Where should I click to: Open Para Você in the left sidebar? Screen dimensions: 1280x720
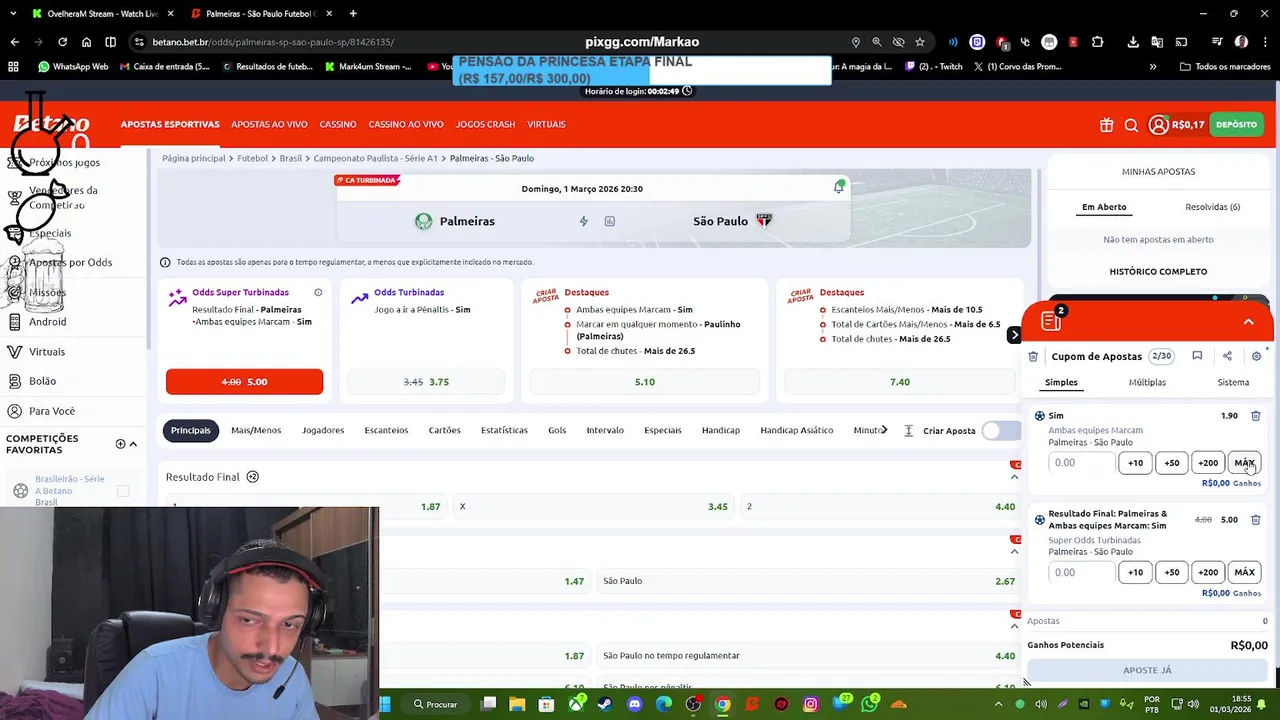coord(52,411)
